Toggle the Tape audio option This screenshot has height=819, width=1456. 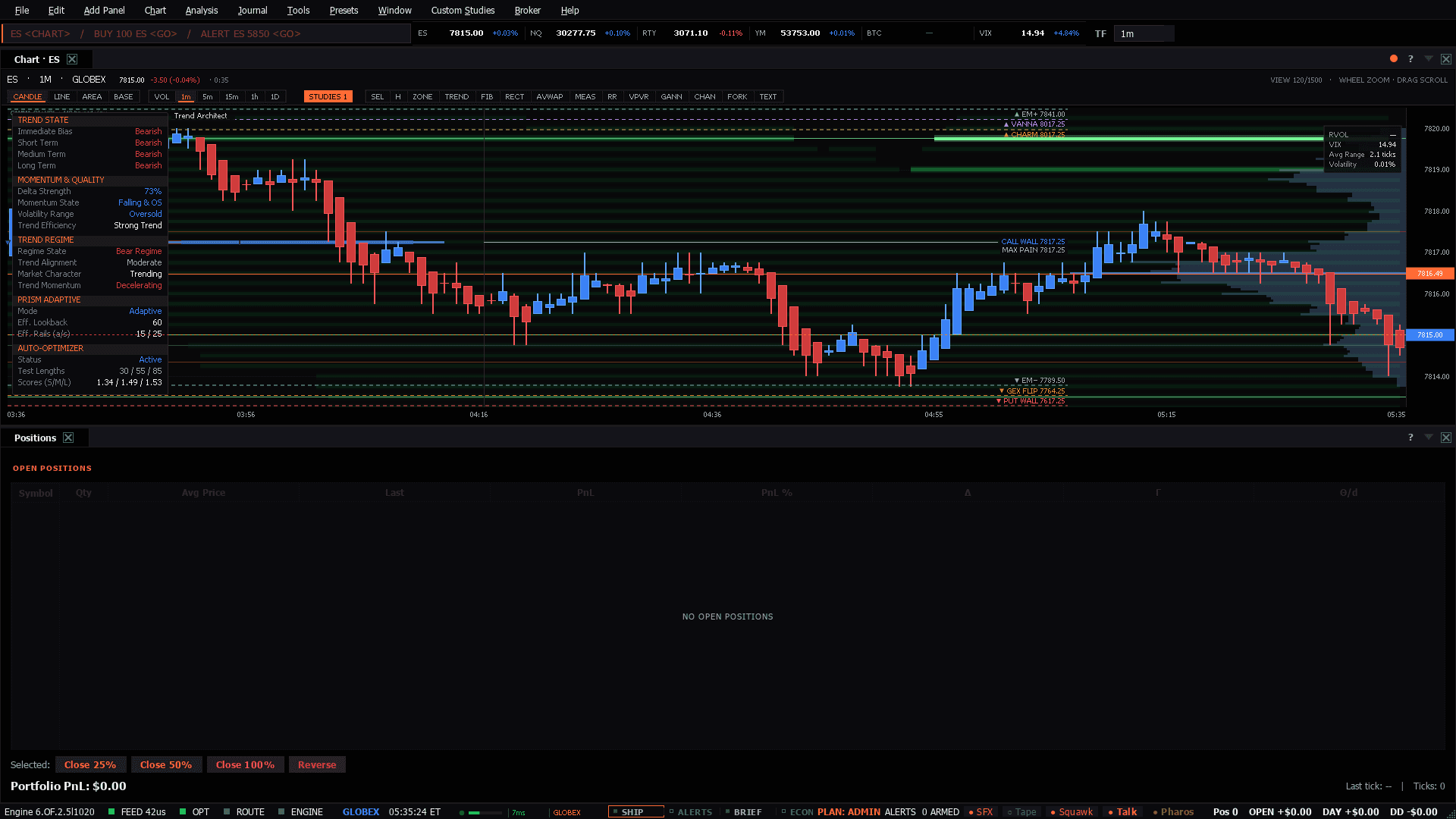[1021, 811]
